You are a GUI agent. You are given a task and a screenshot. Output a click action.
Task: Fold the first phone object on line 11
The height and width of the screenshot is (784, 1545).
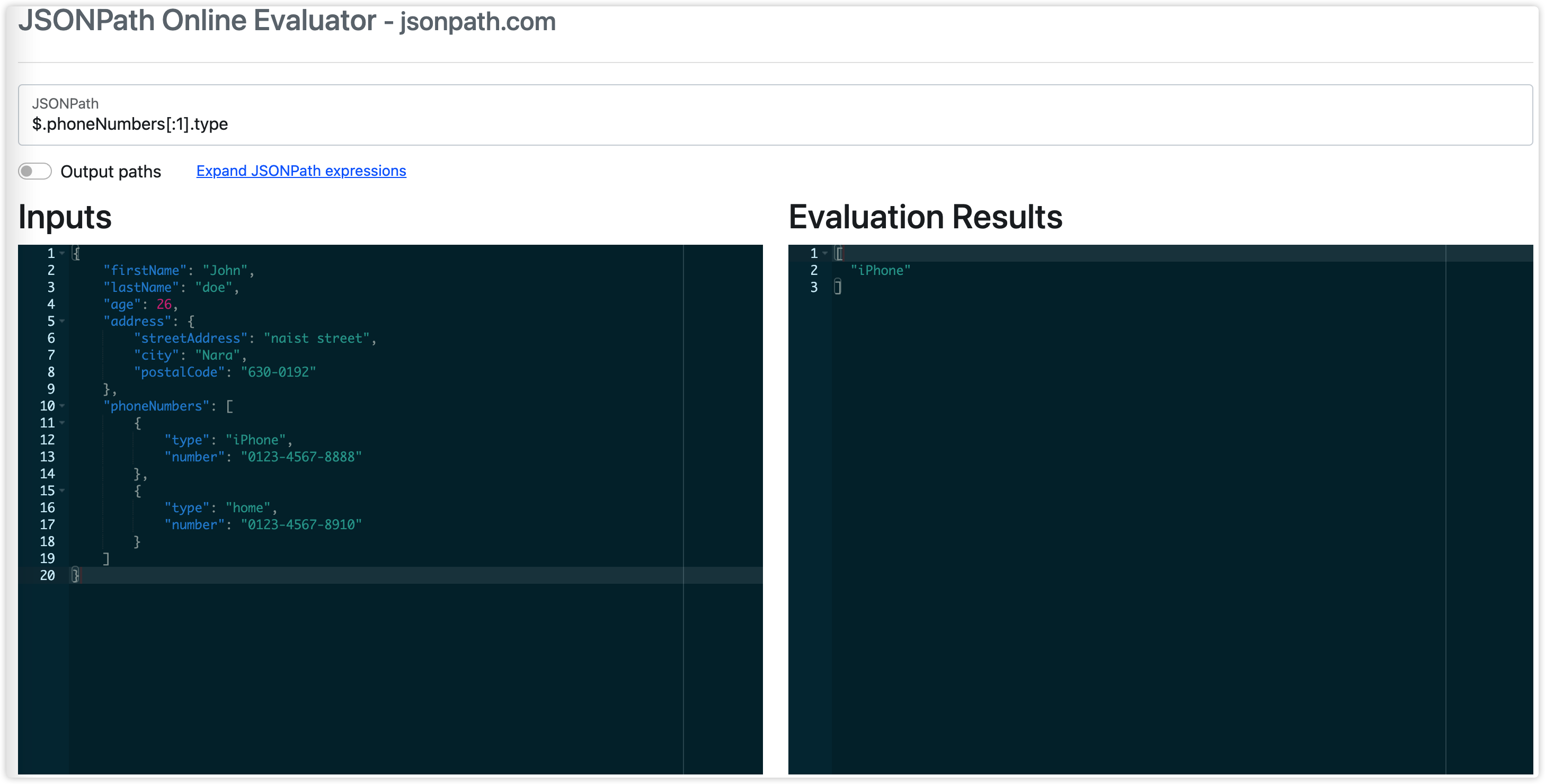coord(63,423)
